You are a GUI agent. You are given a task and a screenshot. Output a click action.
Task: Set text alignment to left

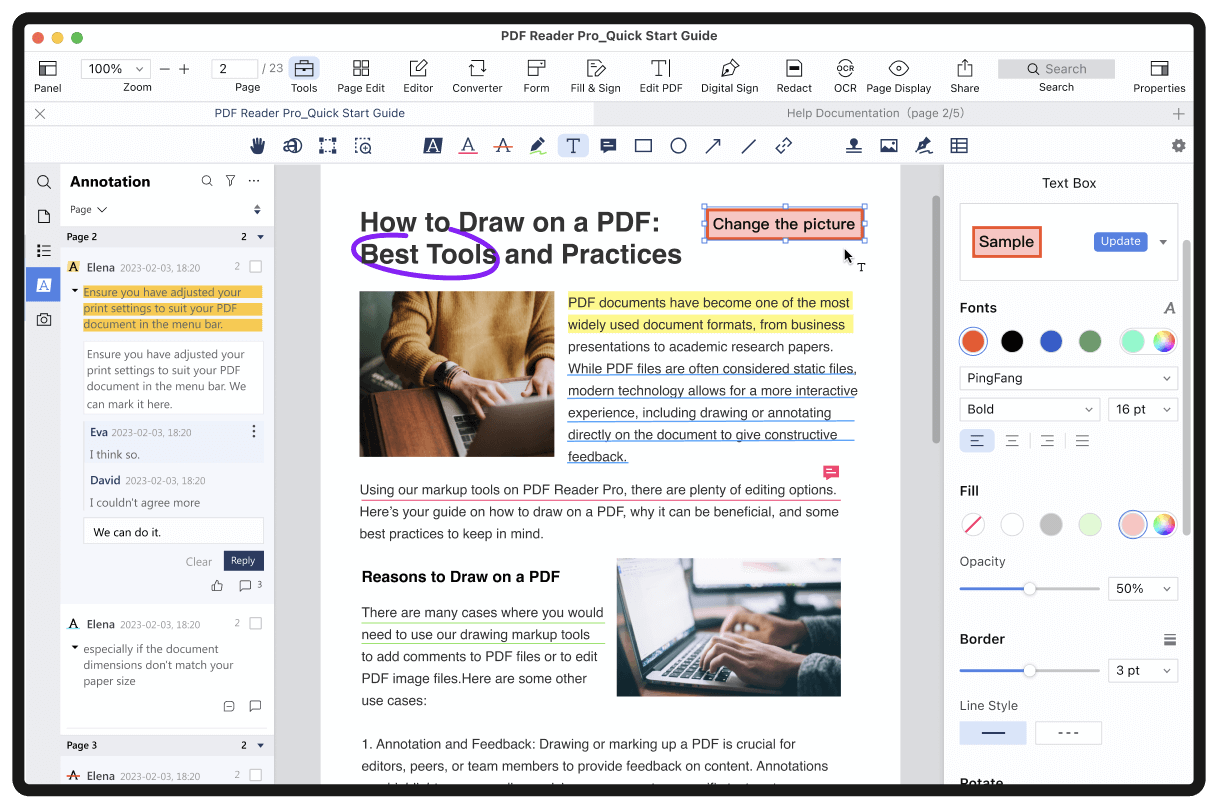[x=977, y=441]
